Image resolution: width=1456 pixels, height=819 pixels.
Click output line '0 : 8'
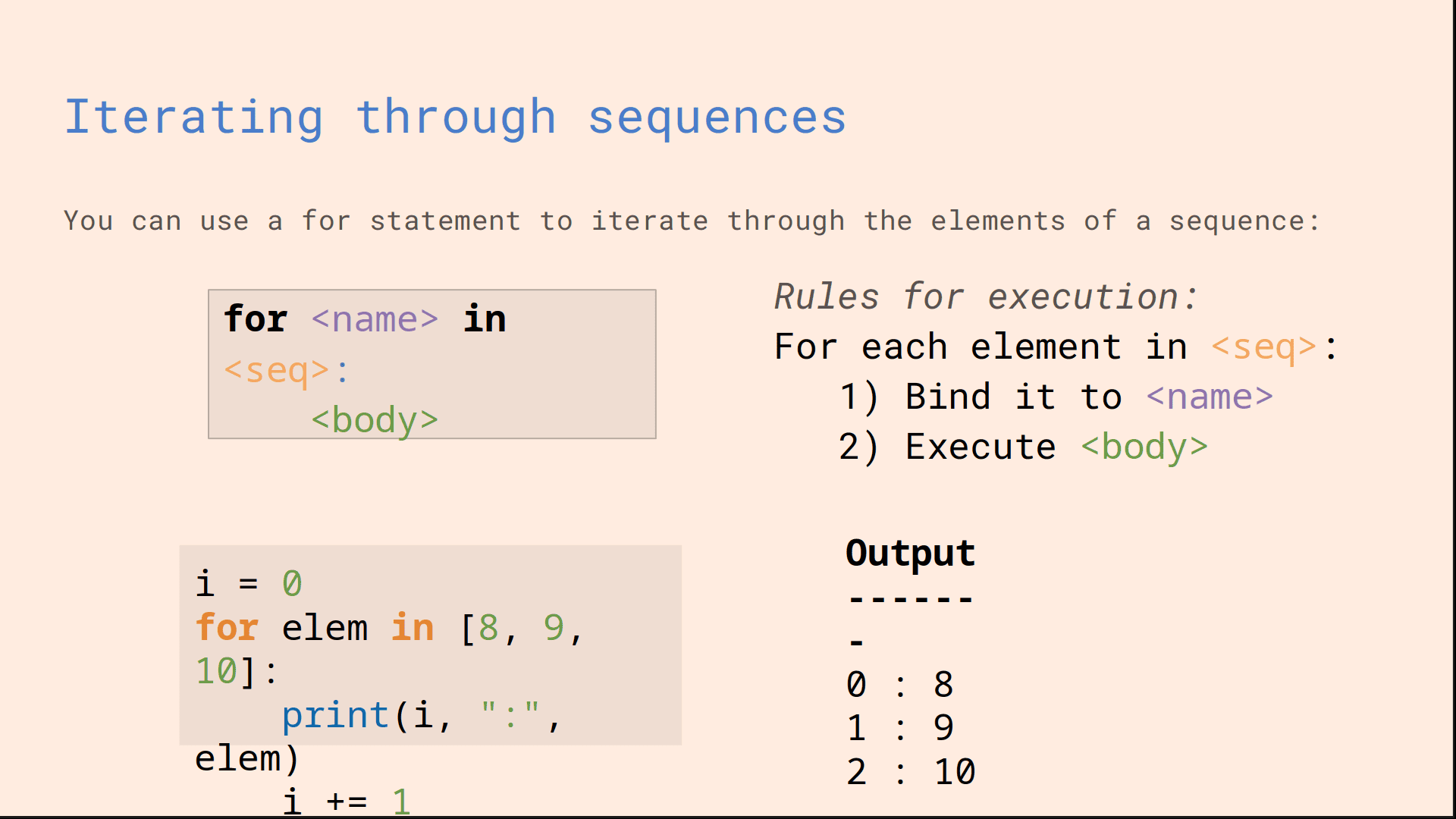click(900, 685)
